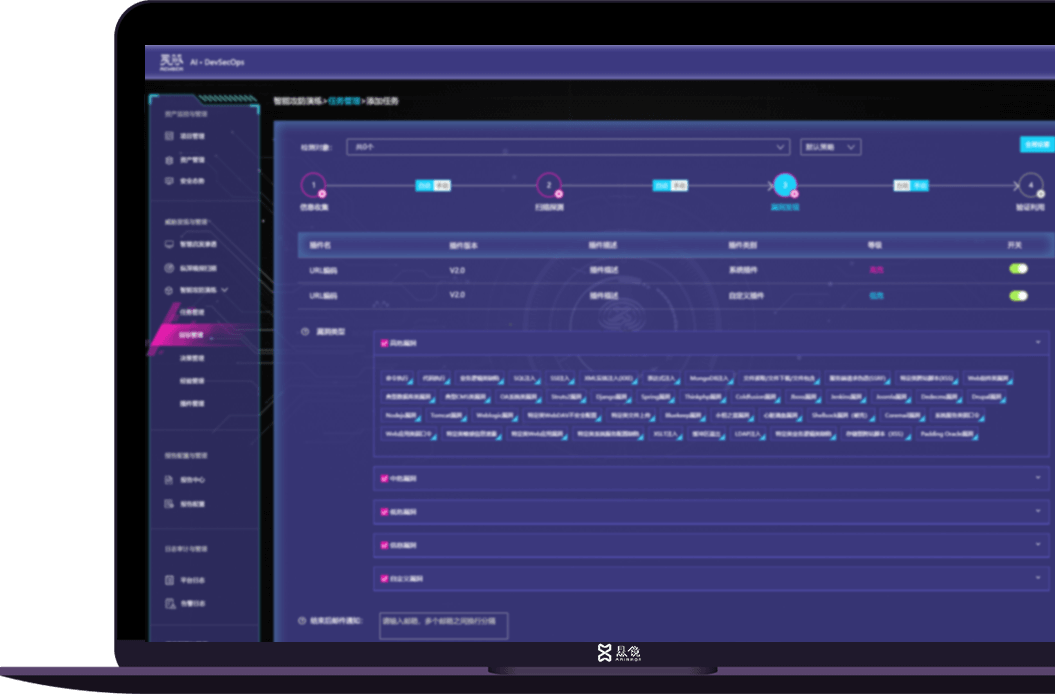Open 安全态势 monitor icon in sidebar
1055x694 pixels.
point(169,181)
